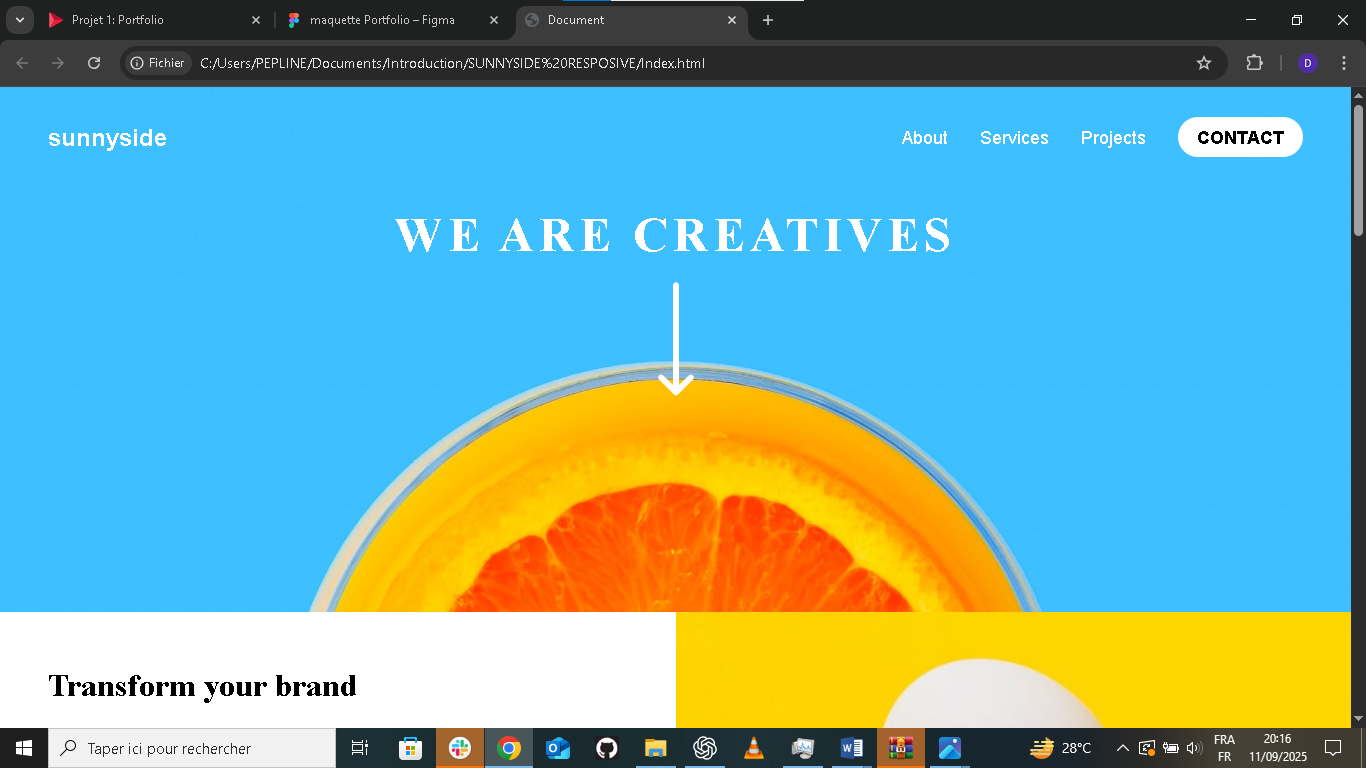The image size is (1366, 768).
Task: Open the About navigation link
Action: [x=924, y=138]
